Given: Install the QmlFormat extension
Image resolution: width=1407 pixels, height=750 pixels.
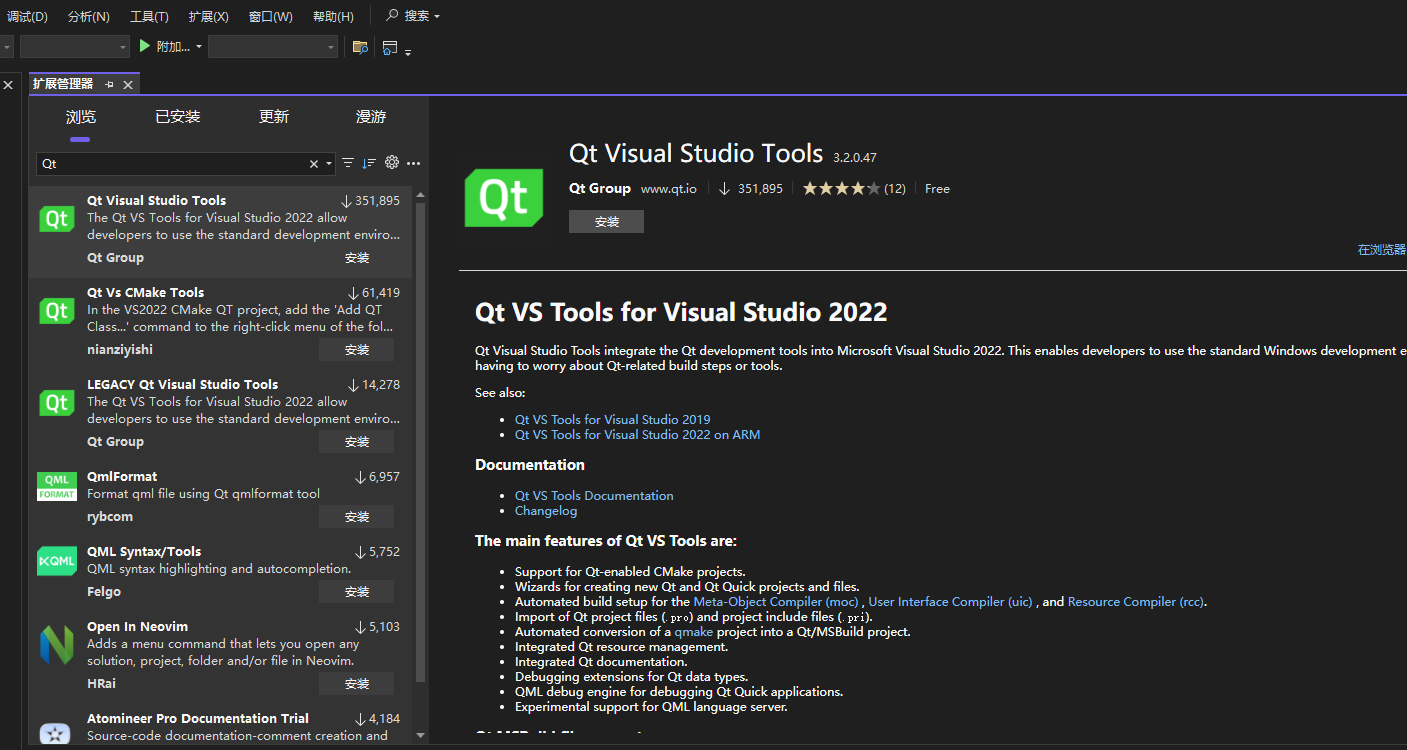Looking at the screenshot, I should (357, 517).
